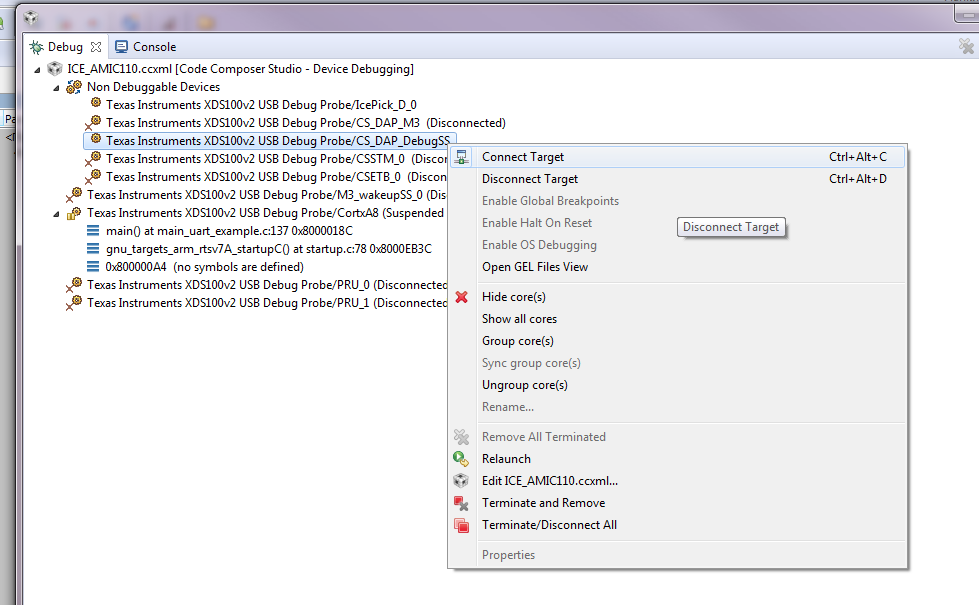Select PRU_0 disconnected probe row
Screen dimensions: 979x605
pyautogui.click(x=267, y=285)
